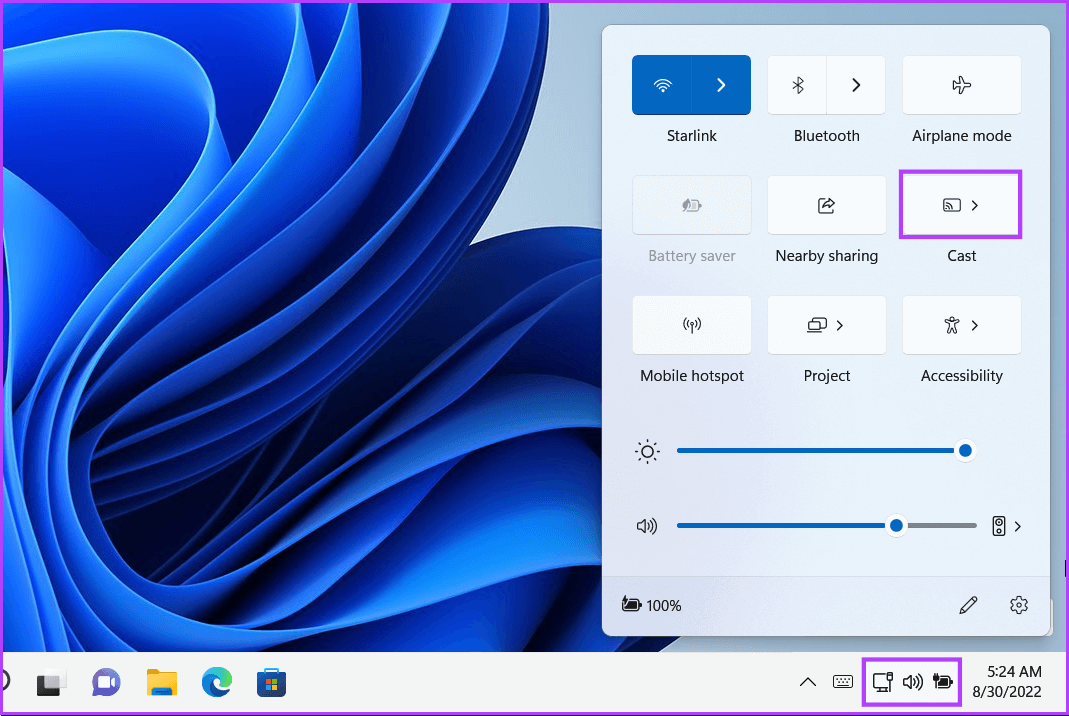The height and width of the screenshot is (716, 1069).
Task: Turn on Nearby sharing
Action: point(826,205)
